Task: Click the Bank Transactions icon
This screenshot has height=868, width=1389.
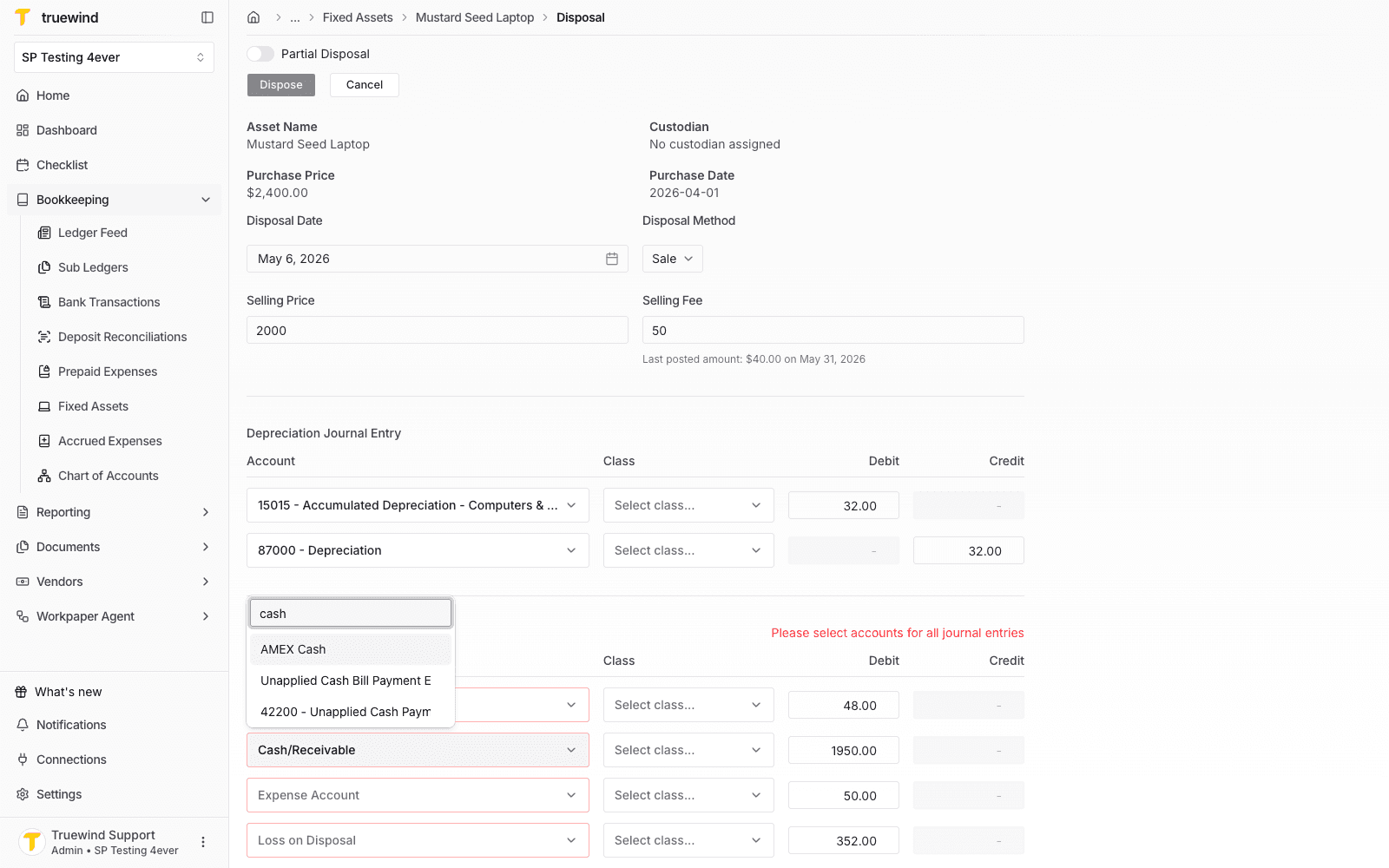Action: coord(44,302)
